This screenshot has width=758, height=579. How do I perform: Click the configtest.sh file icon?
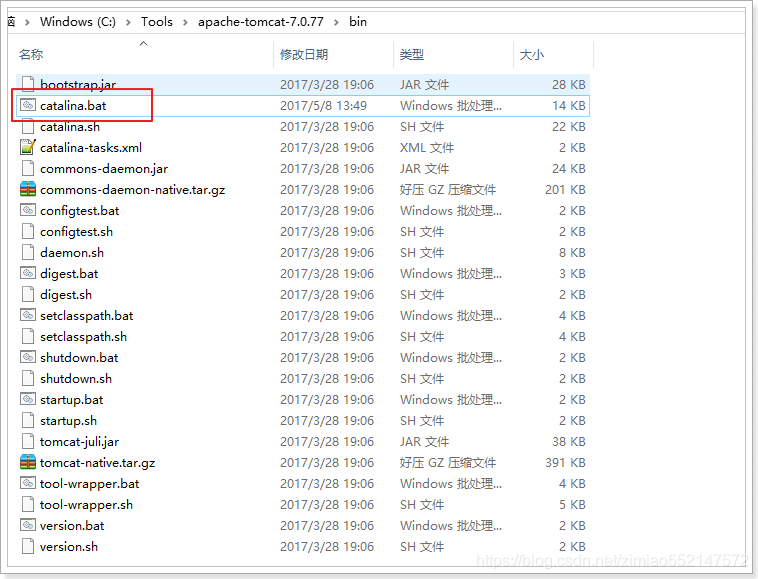pyautogui.click(x=28, y=231)
